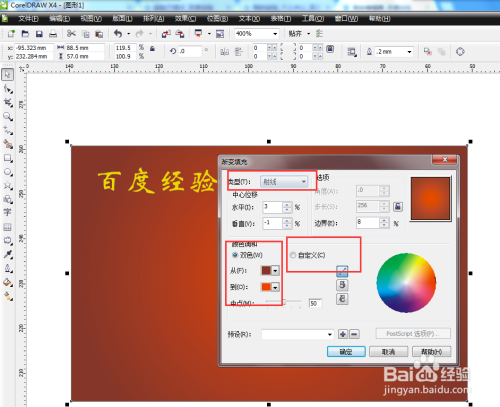Select the Fill bucket tool
Viewport: 500px width, 407px height.
pos(8,282)
